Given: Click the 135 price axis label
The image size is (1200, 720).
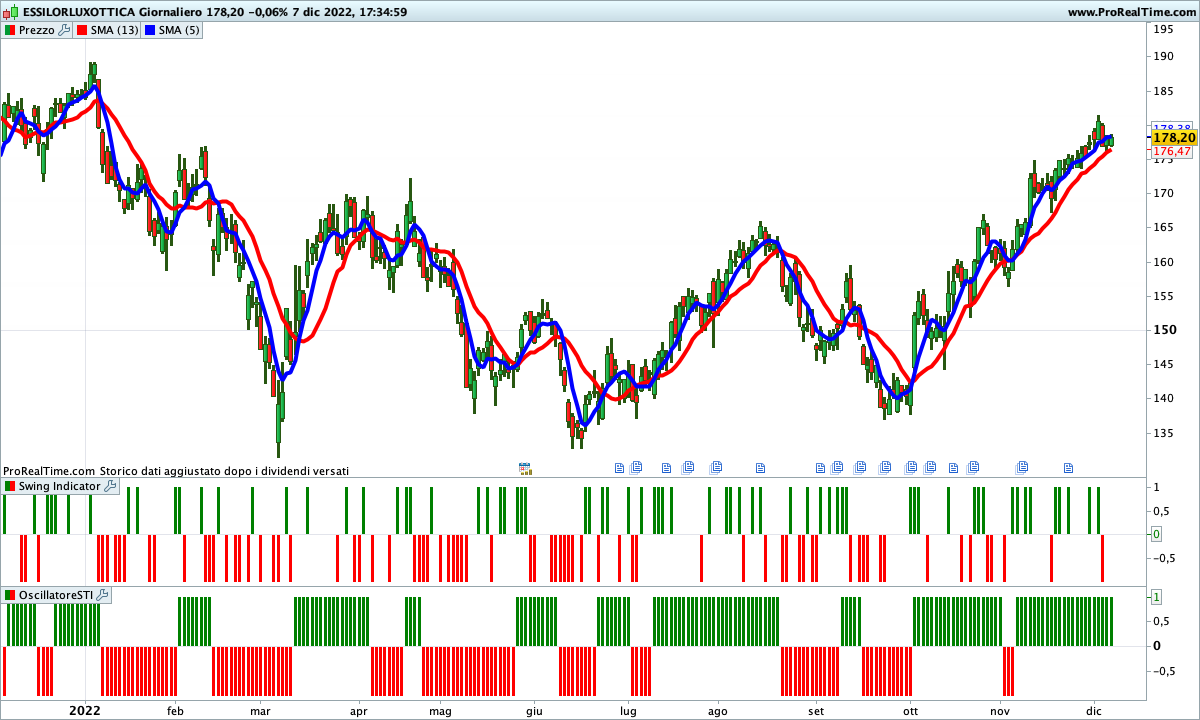Looking at the screenshot, I should point(1163,433).
